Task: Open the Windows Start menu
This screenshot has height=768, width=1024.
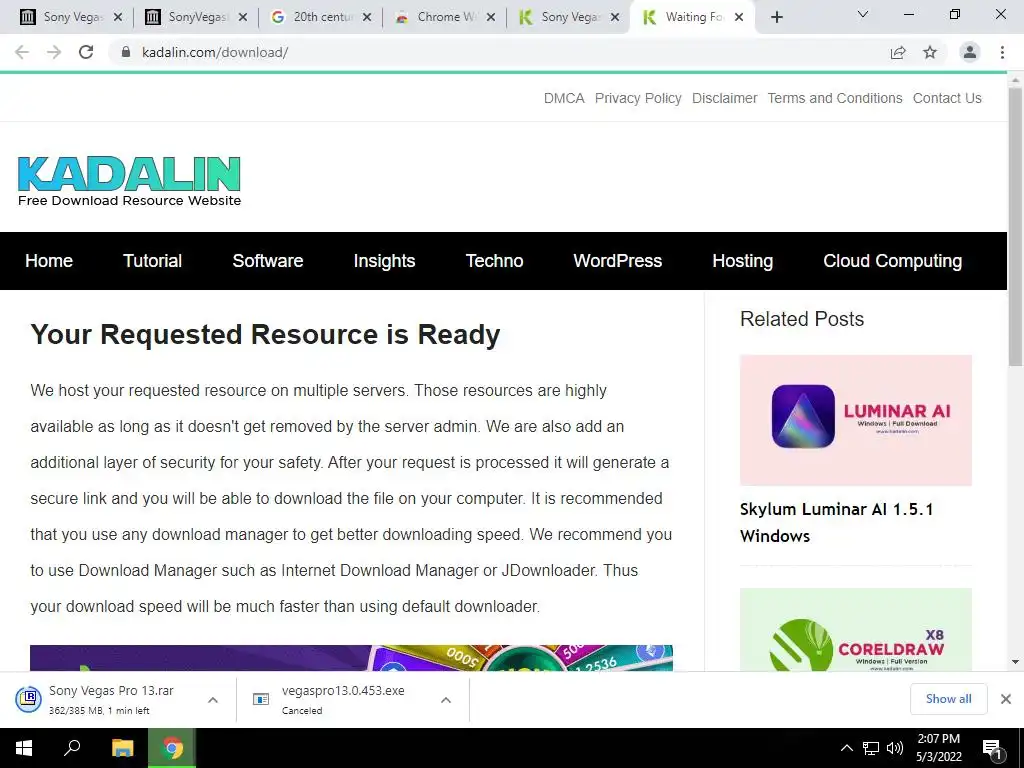Action: click(x=24, y=748)
